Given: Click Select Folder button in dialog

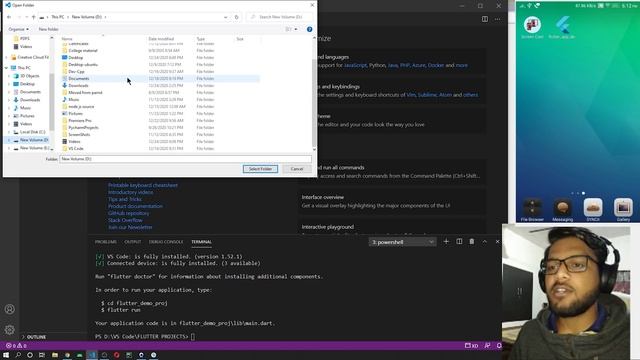Looking at the screenshot, I should [x=260, y=169].
